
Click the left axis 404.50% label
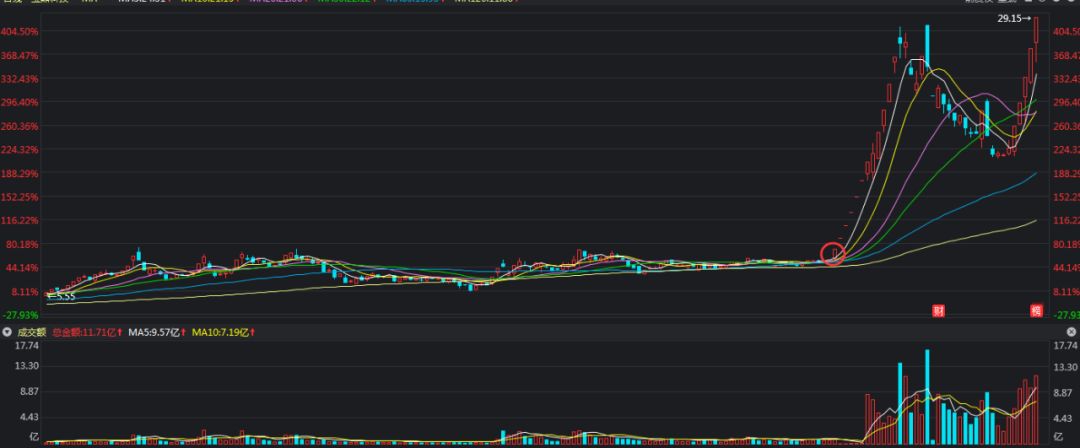click(20, 32)
